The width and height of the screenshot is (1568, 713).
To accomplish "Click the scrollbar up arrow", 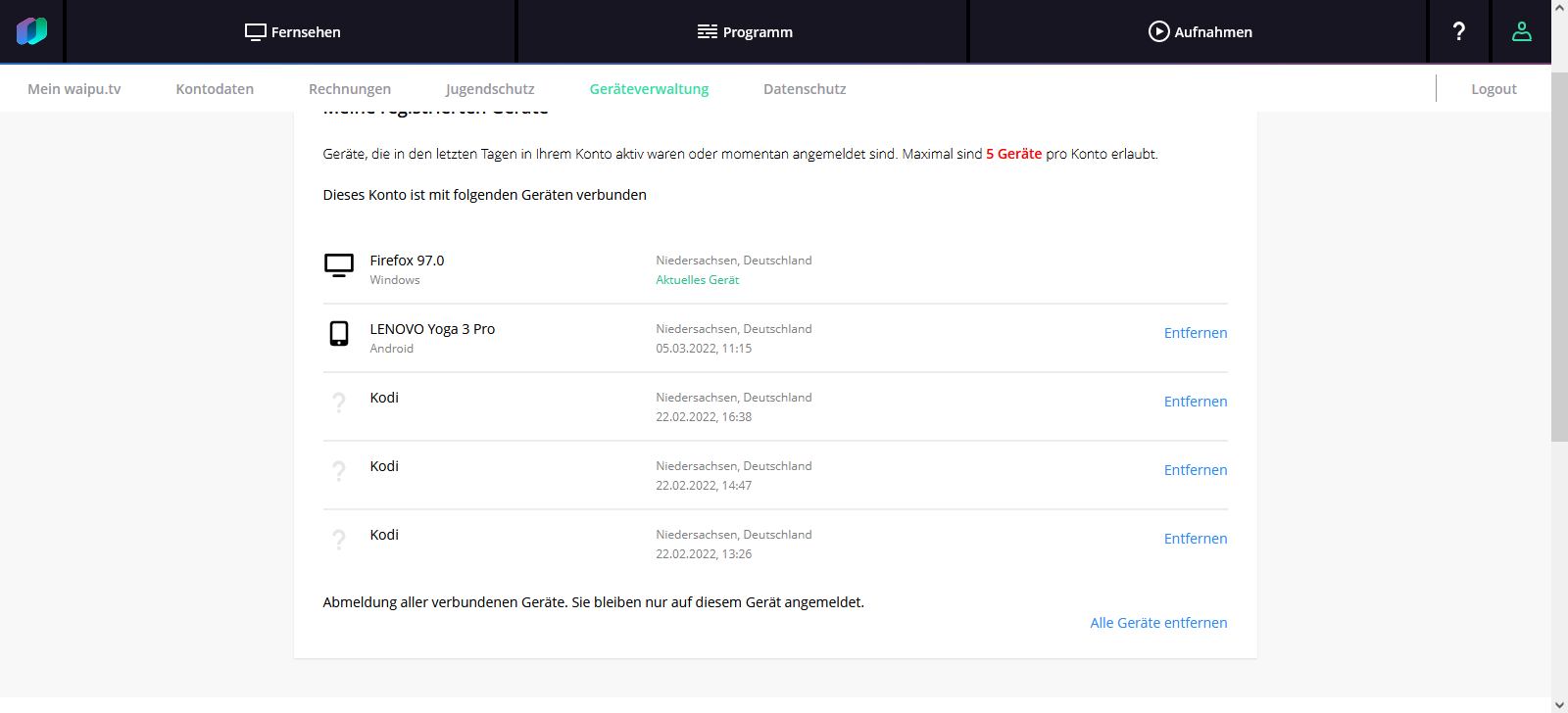I will point(1559,8).
